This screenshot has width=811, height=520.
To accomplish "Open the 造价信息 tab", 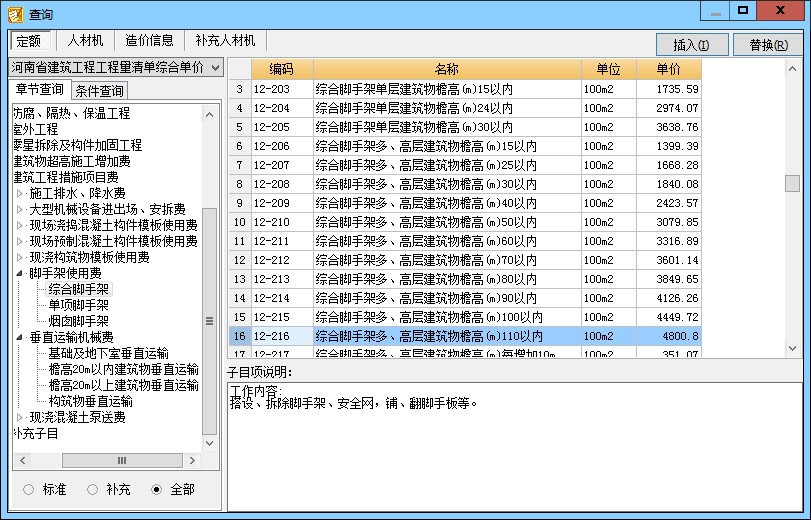I will [x=149, y=41].
